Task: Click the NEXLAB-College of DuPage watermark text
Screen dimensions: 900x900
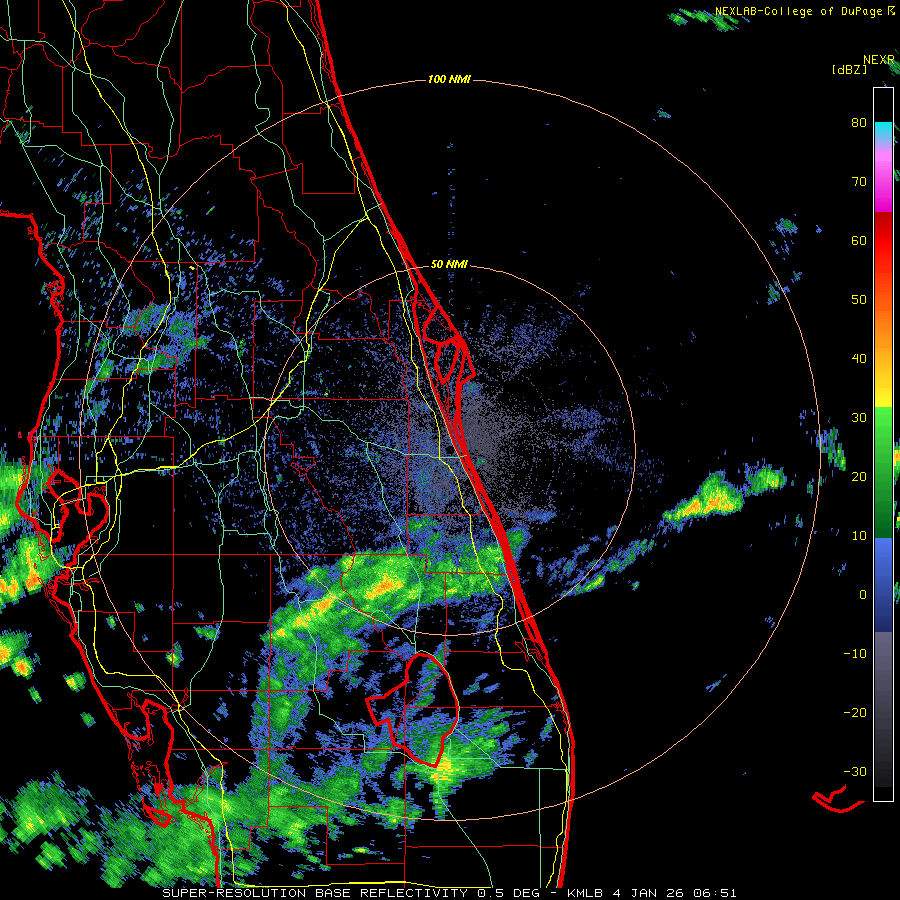Action: [x=804, y=11]
